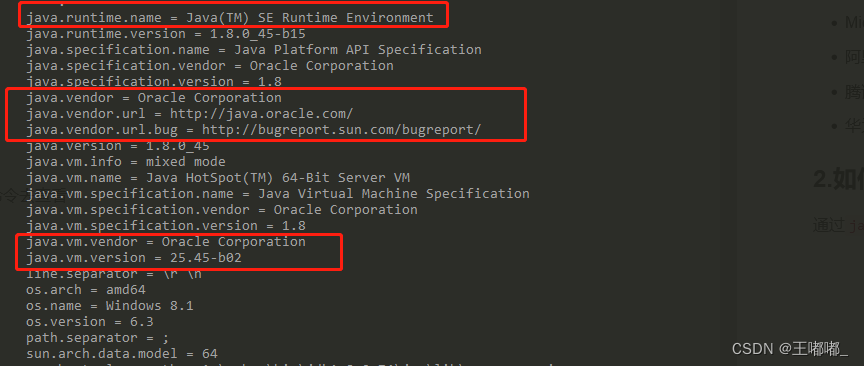Click java.specification.vendor Oracle Corporation text

[209, 66]
